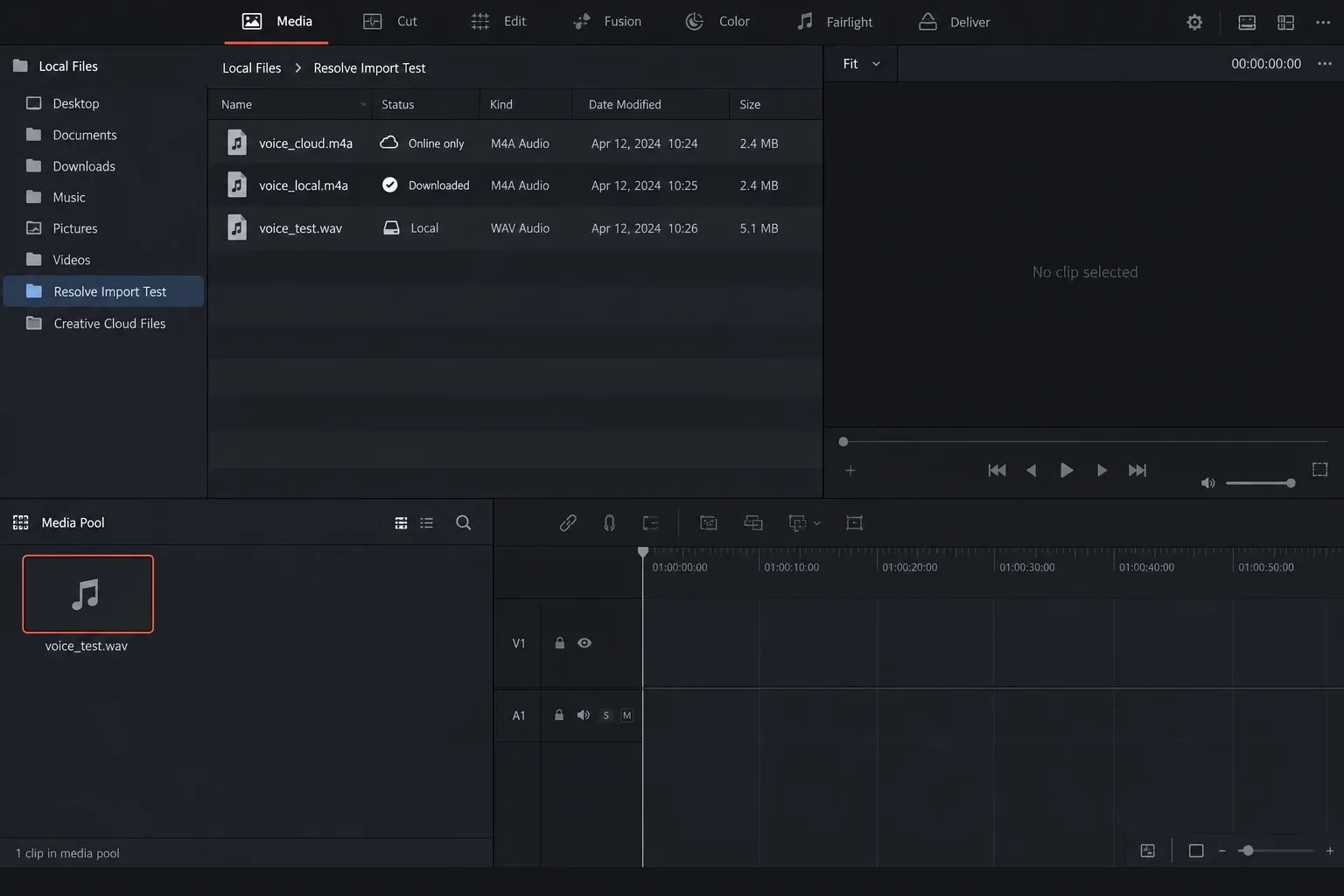Open the viewer three-dot options menu
1344x896 pixels.
point(1325,63)
